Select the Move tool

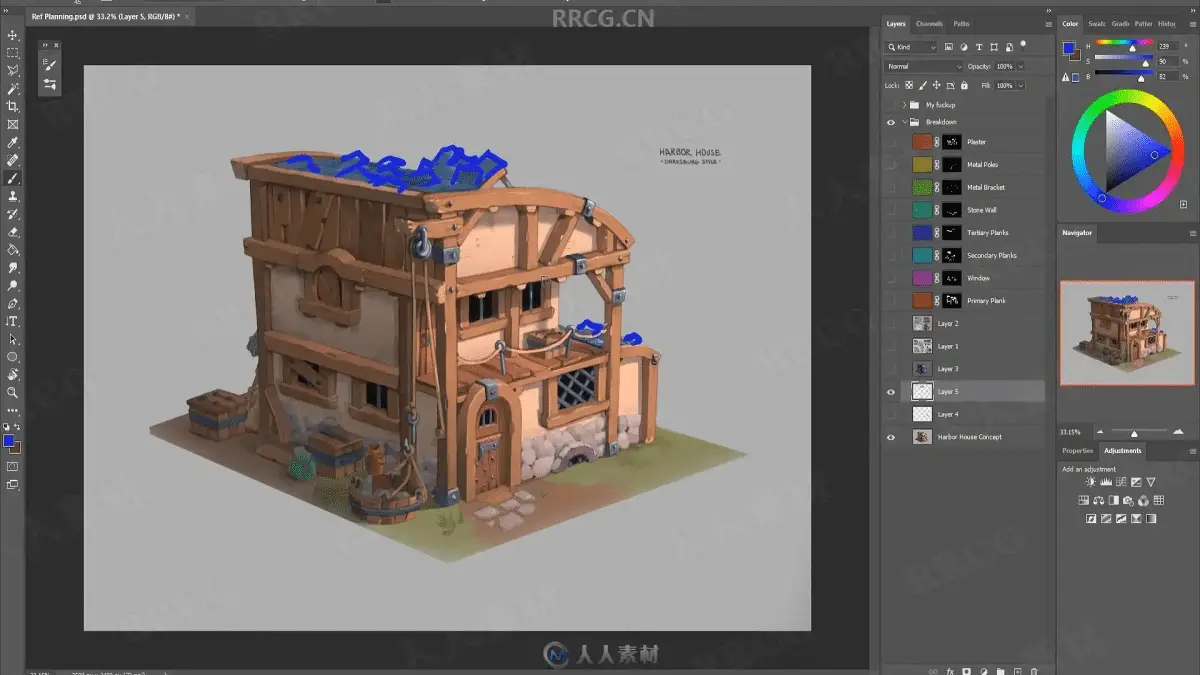[13, 35]
